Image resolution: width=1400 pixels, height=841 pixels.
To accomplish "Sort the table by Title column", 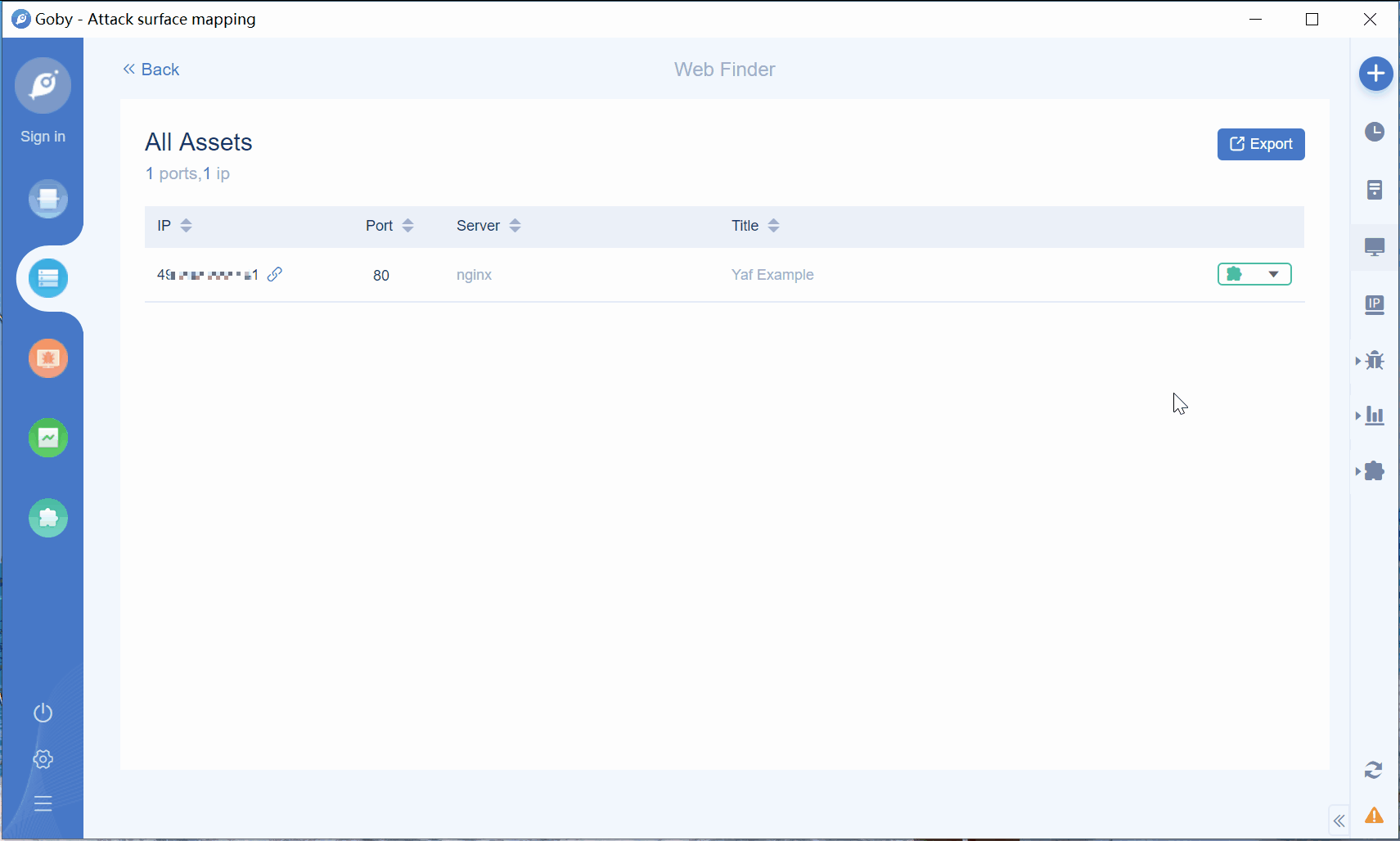I will 773,226.
